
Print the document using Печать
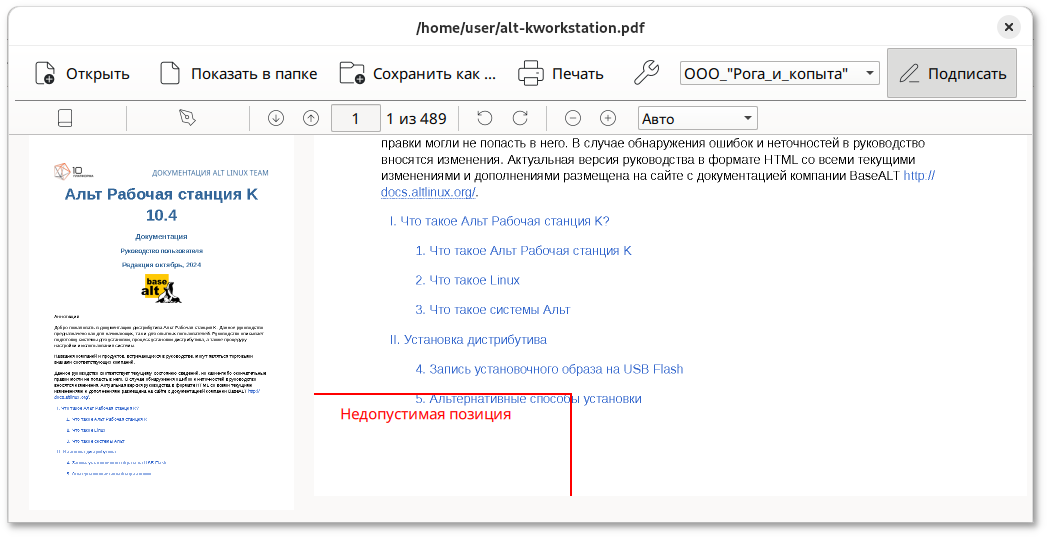coord(560,73)
